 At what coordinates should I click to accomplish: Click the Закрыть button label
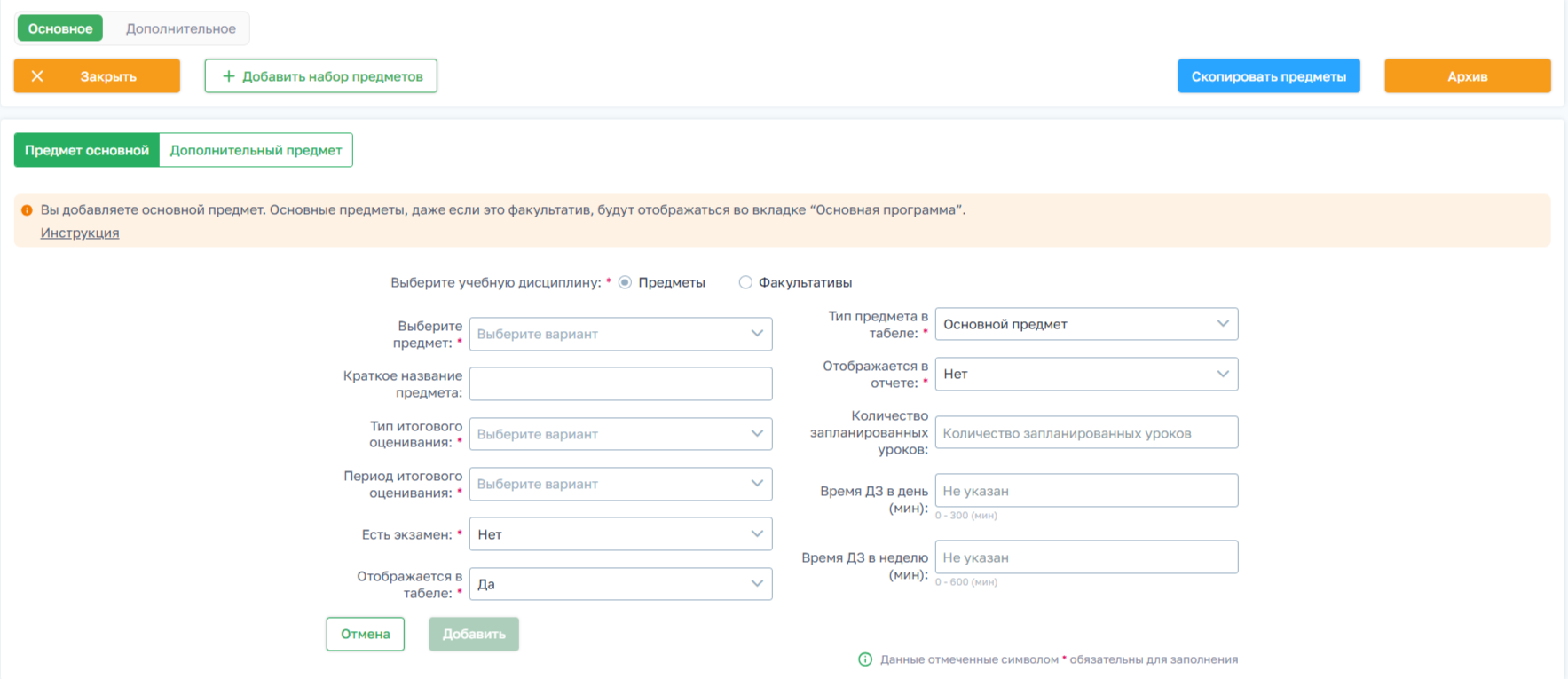[108, 76]
